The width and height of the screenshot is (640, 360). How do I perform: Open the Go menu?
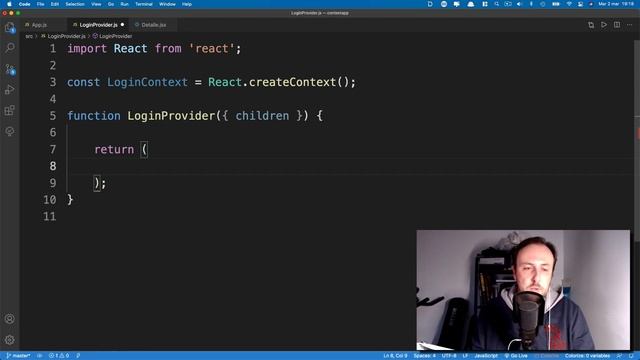coord(111,4)
